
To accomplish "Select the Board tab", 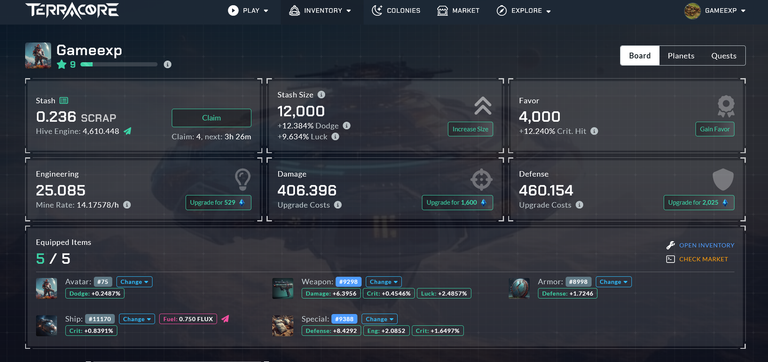I will click(640, 56).
